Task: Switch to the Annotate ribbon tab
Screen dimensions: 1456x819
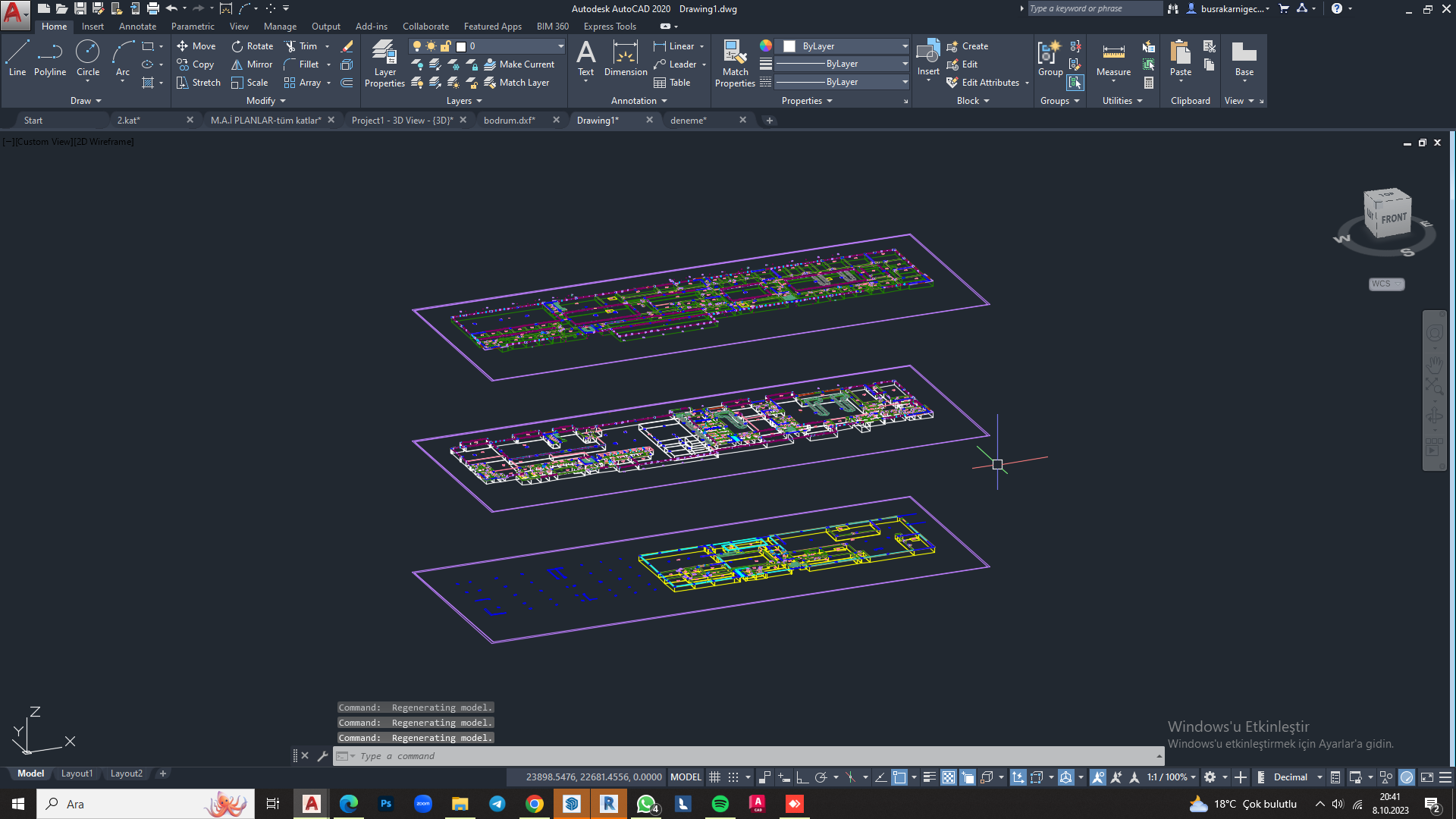Action: [137, 26]
